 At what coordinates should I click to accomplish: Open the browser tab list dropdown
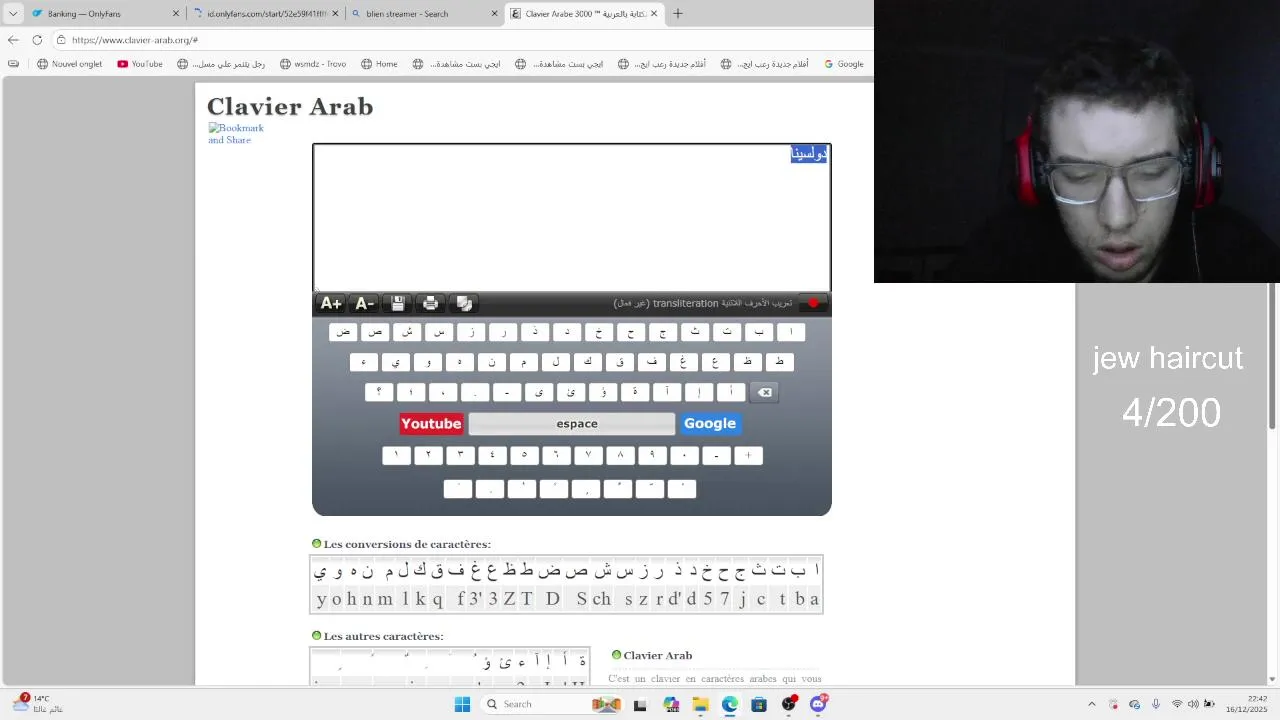[13, 14]
